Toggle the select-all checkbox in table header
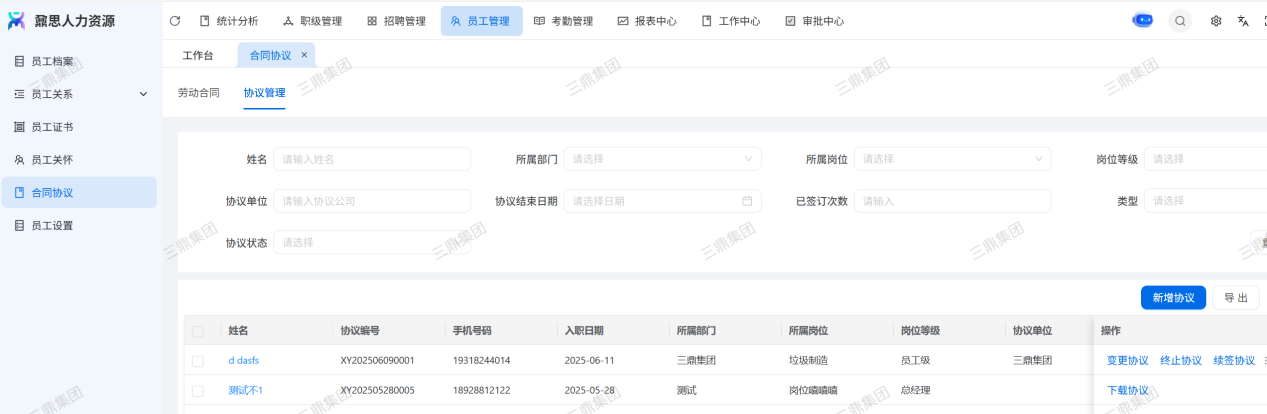 (x=198, y=331)
